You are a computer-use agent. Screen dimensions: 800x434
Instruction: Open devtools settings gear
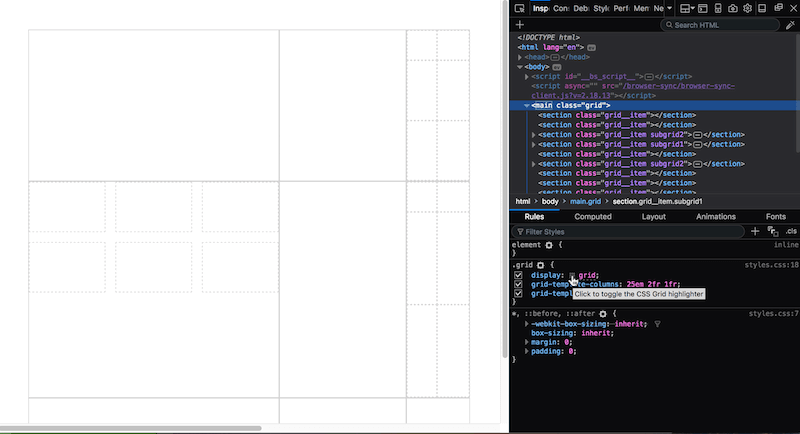point(747,8)
